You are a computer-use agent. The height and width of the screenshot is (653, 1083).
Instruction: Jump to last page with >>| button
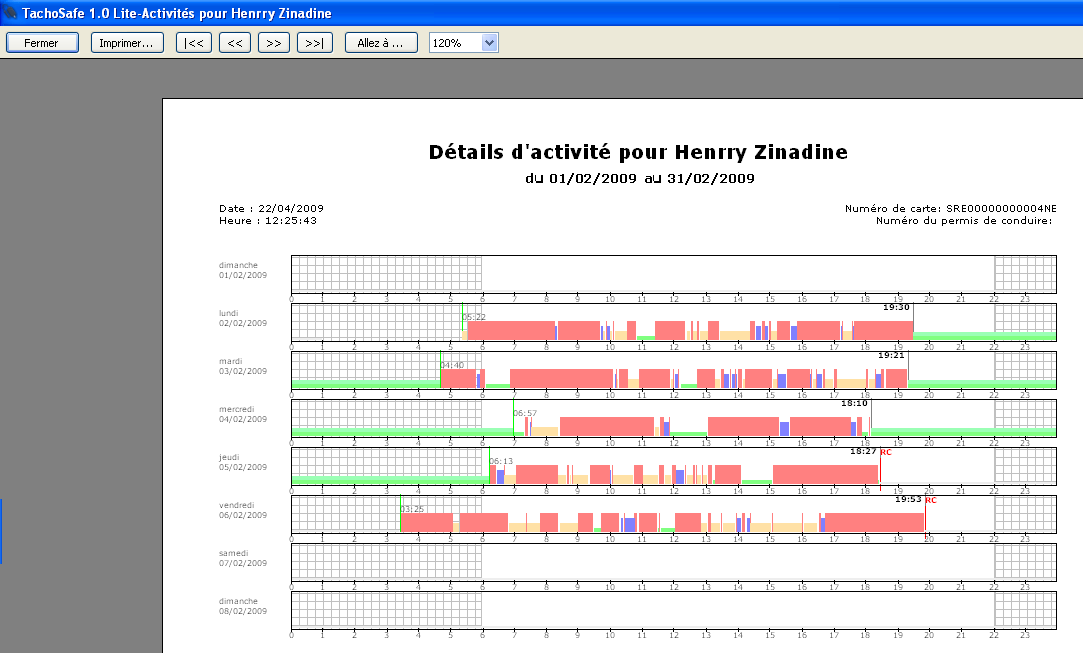click(x=314, y=43)
